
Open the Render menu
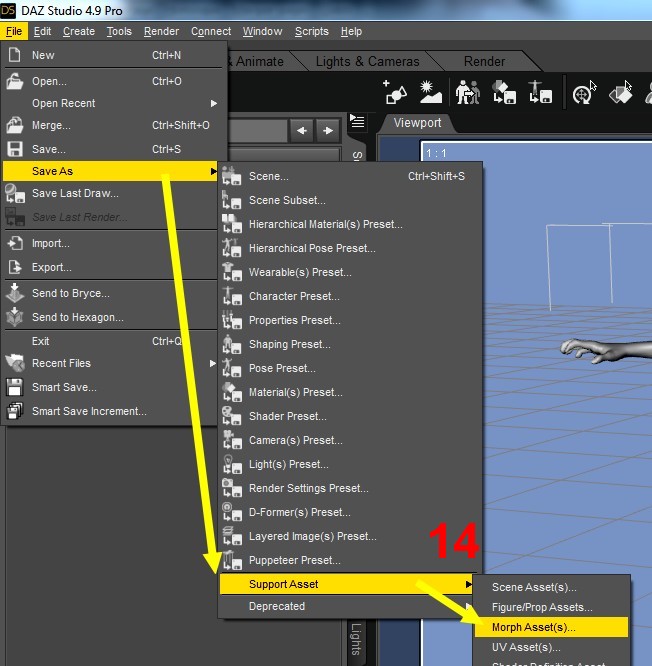coord(161,31)
